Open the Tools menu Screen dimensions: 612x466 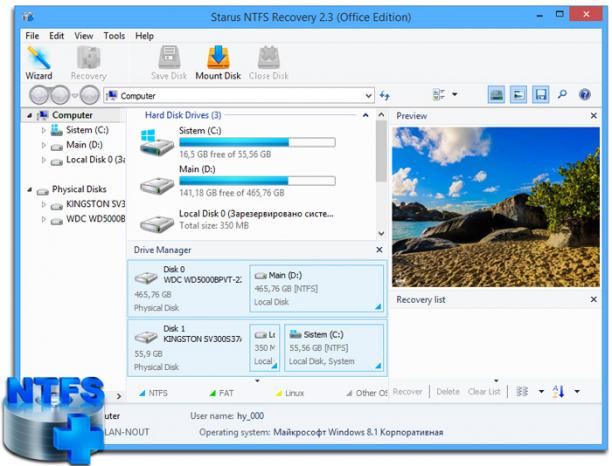(114, 36)
